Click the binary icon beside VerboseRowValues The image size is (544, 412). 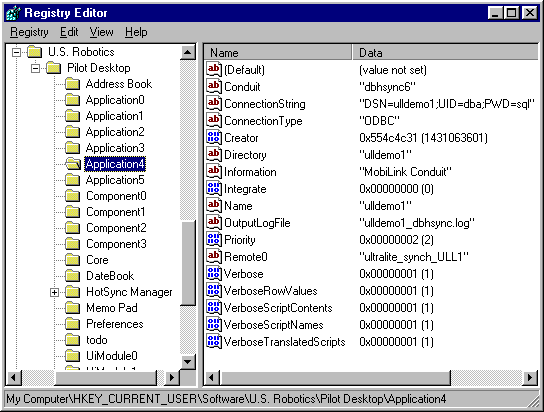(x=214, y=290)
